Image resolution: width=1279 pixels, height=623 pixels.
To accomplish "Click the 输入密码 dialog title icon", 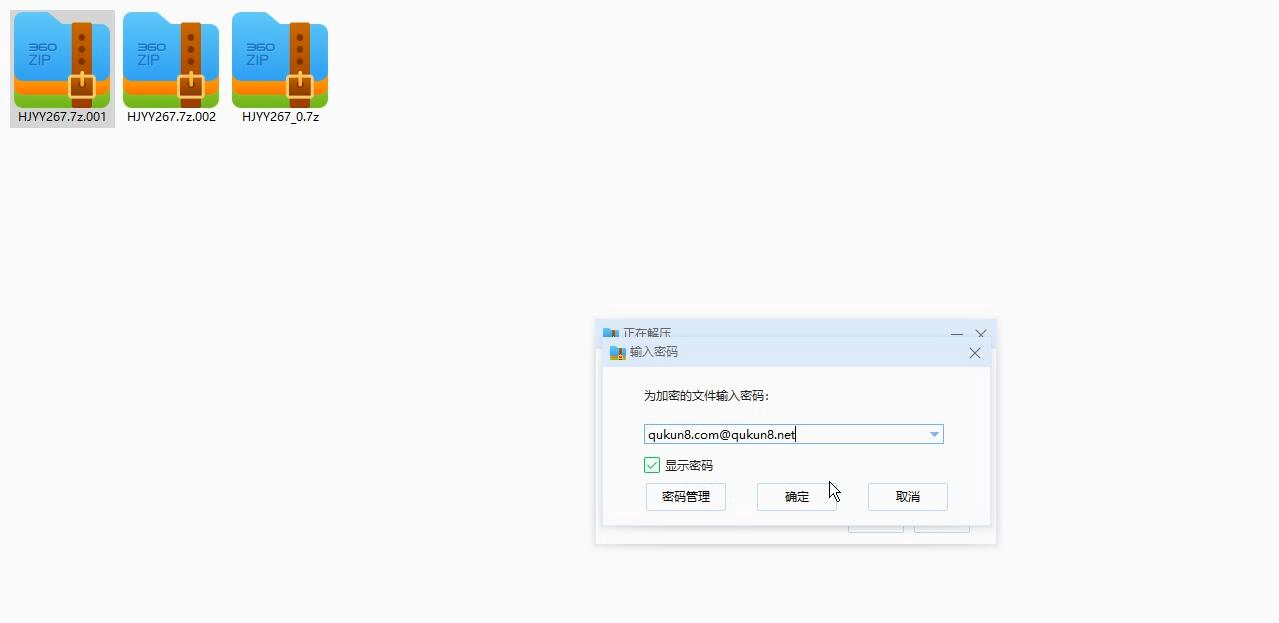I will tap(617, 353).
